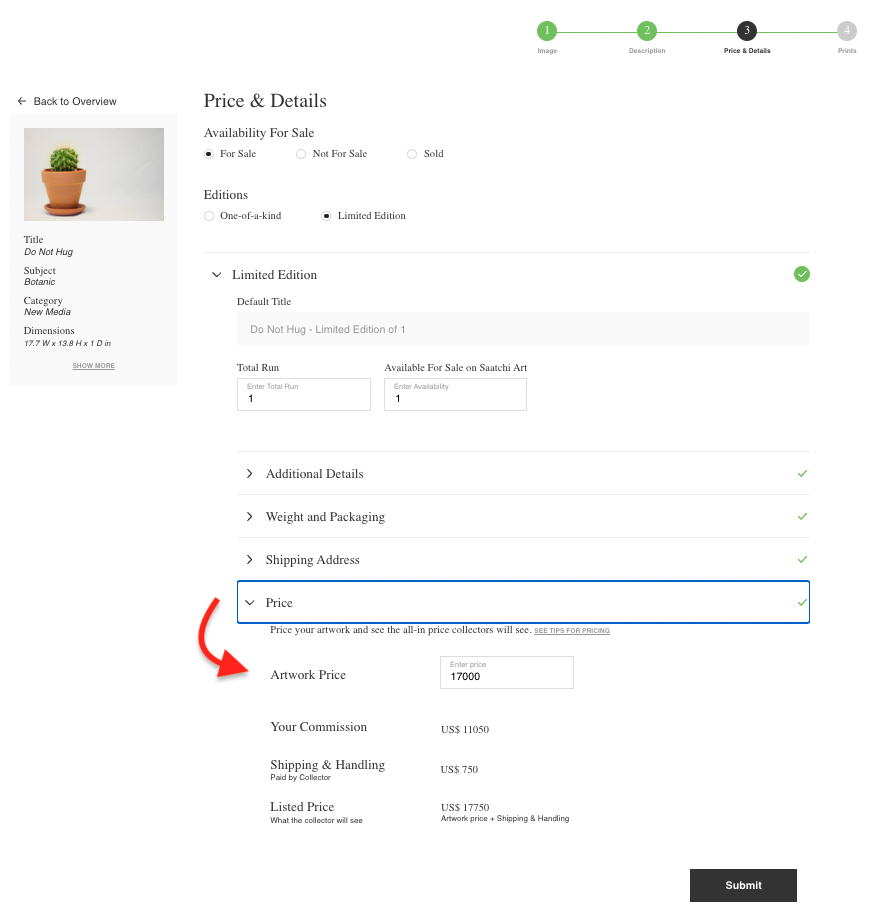Expand the Shipping Address section

pyautogui.click(x=250, y=559)
